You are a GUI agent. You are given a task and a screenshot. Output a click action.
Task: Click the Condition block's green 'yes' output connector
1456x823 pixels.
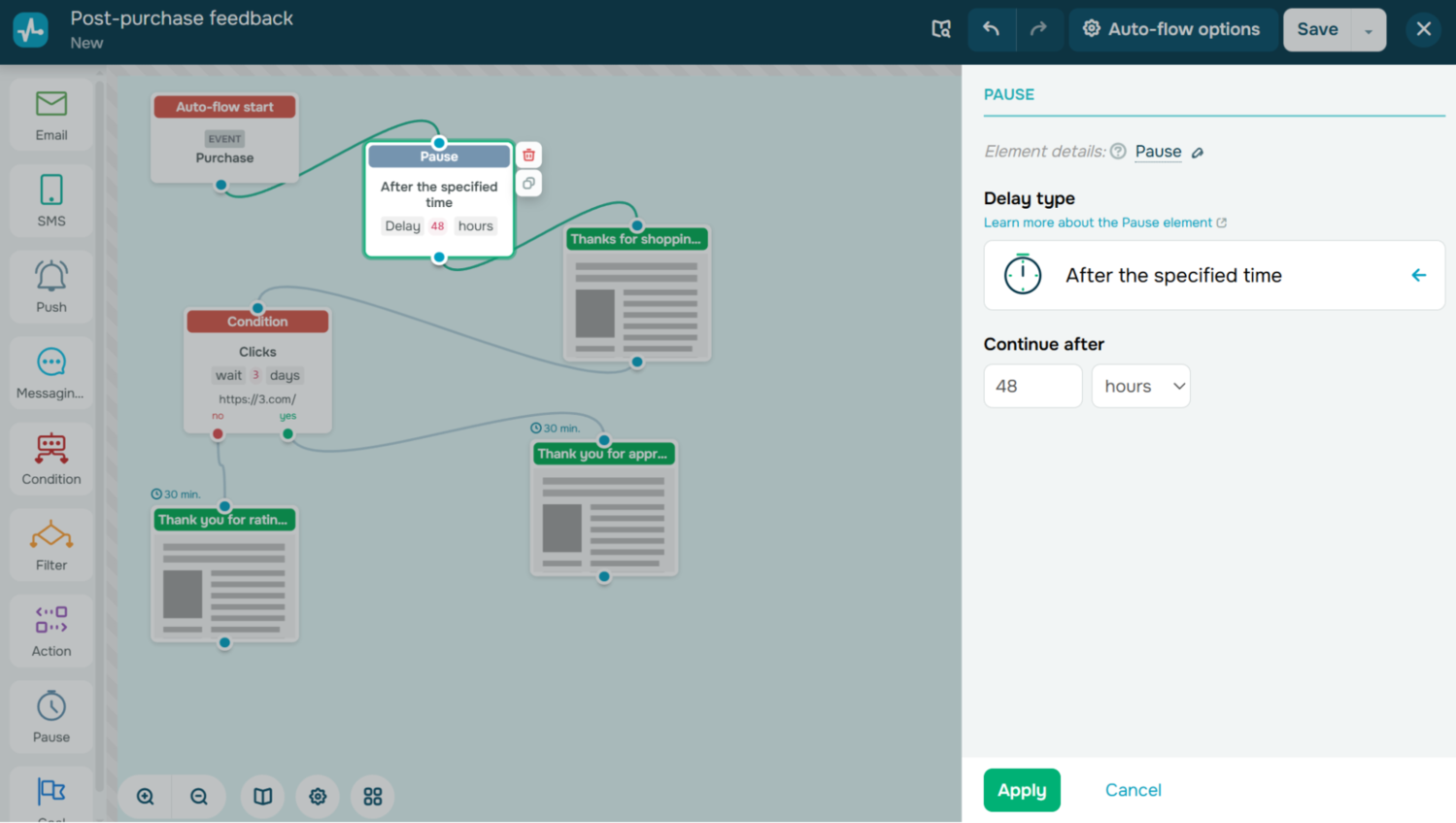pyautogui.click(x=288, y=434)
